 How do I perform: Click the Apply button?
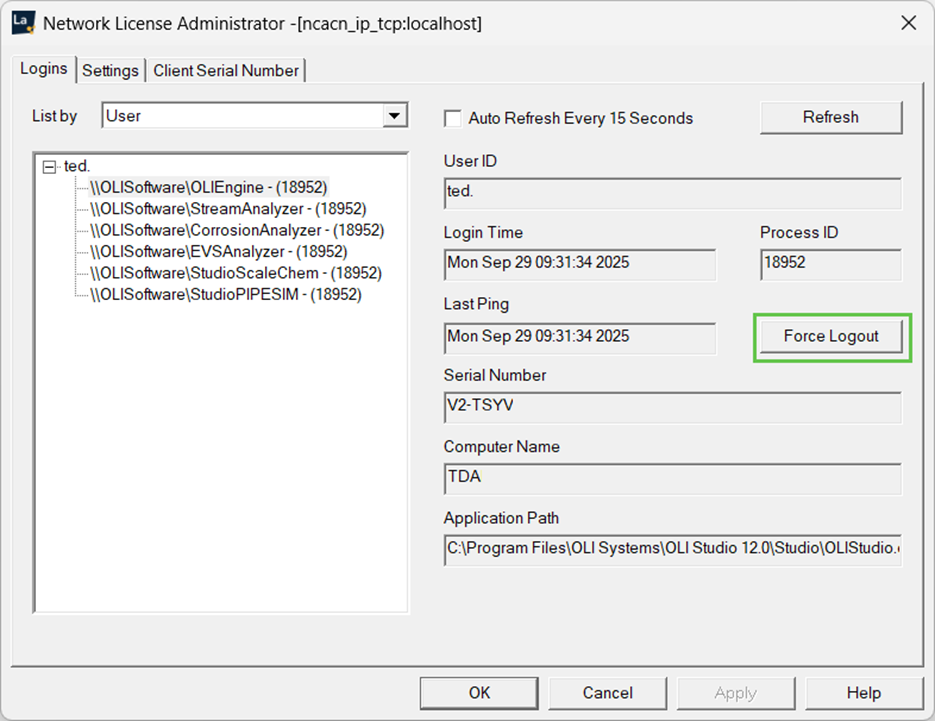tap(736, 693)
